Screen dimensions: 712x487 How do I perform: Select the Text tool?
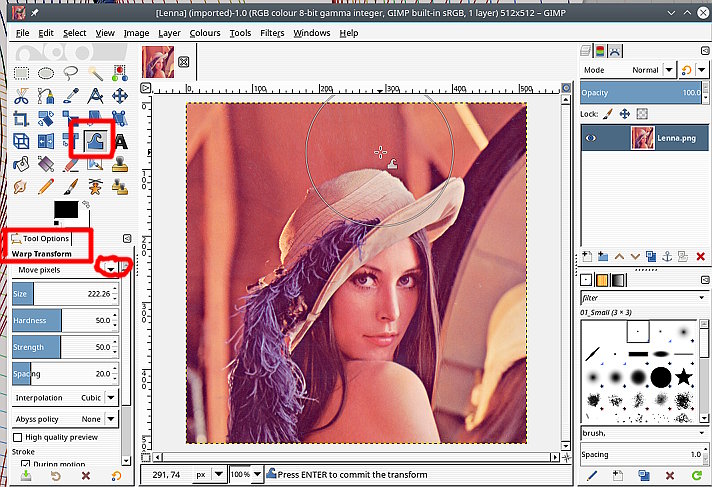pos(121,141)
